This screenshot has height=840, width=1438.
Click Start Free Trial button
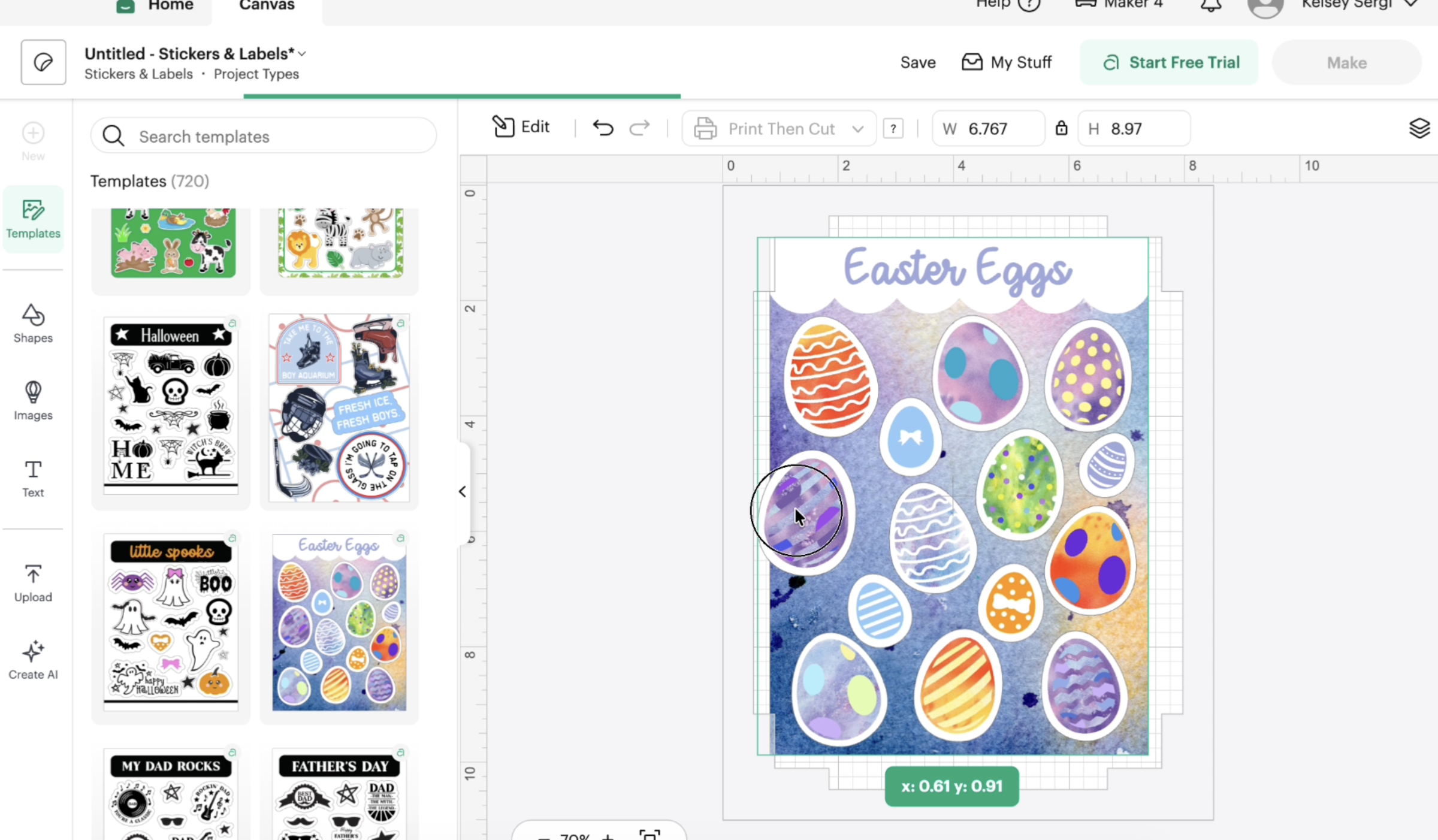tap(1168, 62)
